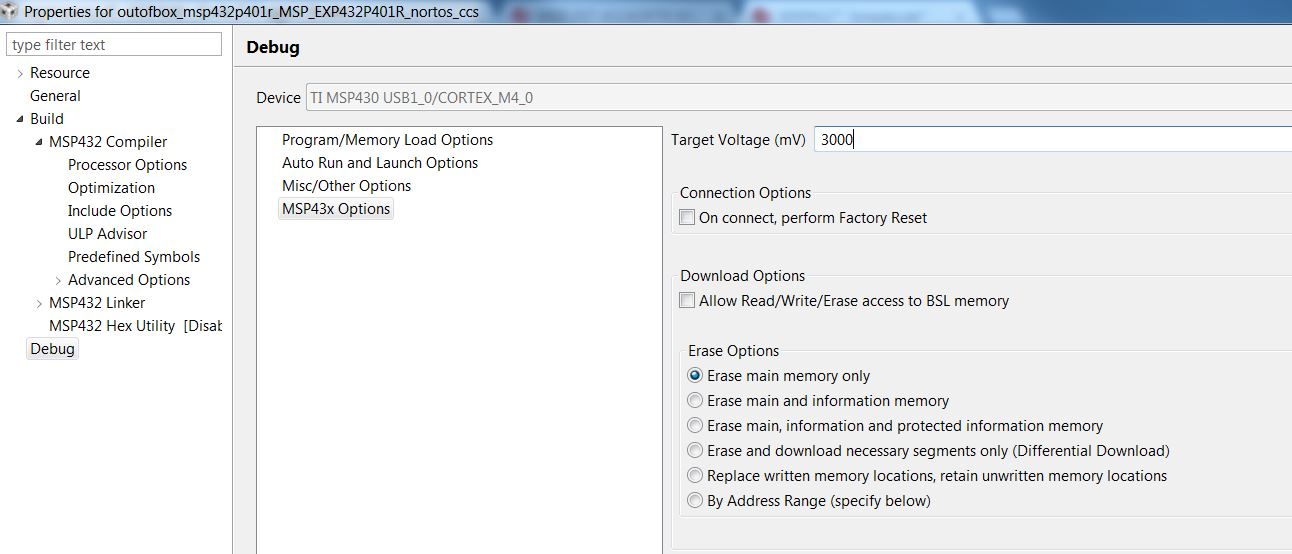Select Erase main memory only option
The width and height of the screenshot is (1292, 554).
[695, 376]
